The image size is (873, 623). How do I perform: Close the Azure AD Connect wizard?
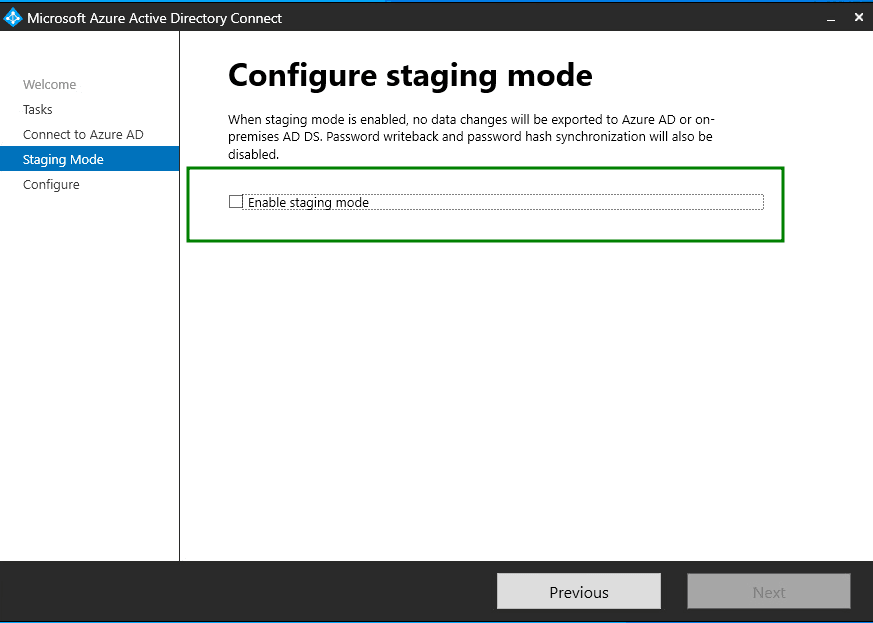click(x=858, y=18)
